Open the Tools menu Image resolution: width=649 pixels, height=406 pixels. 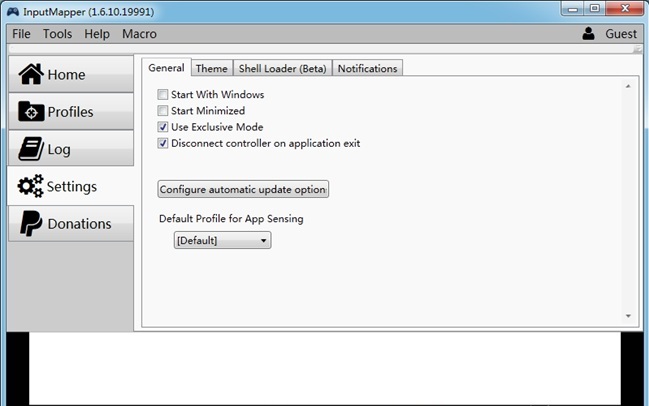point(58,34)
